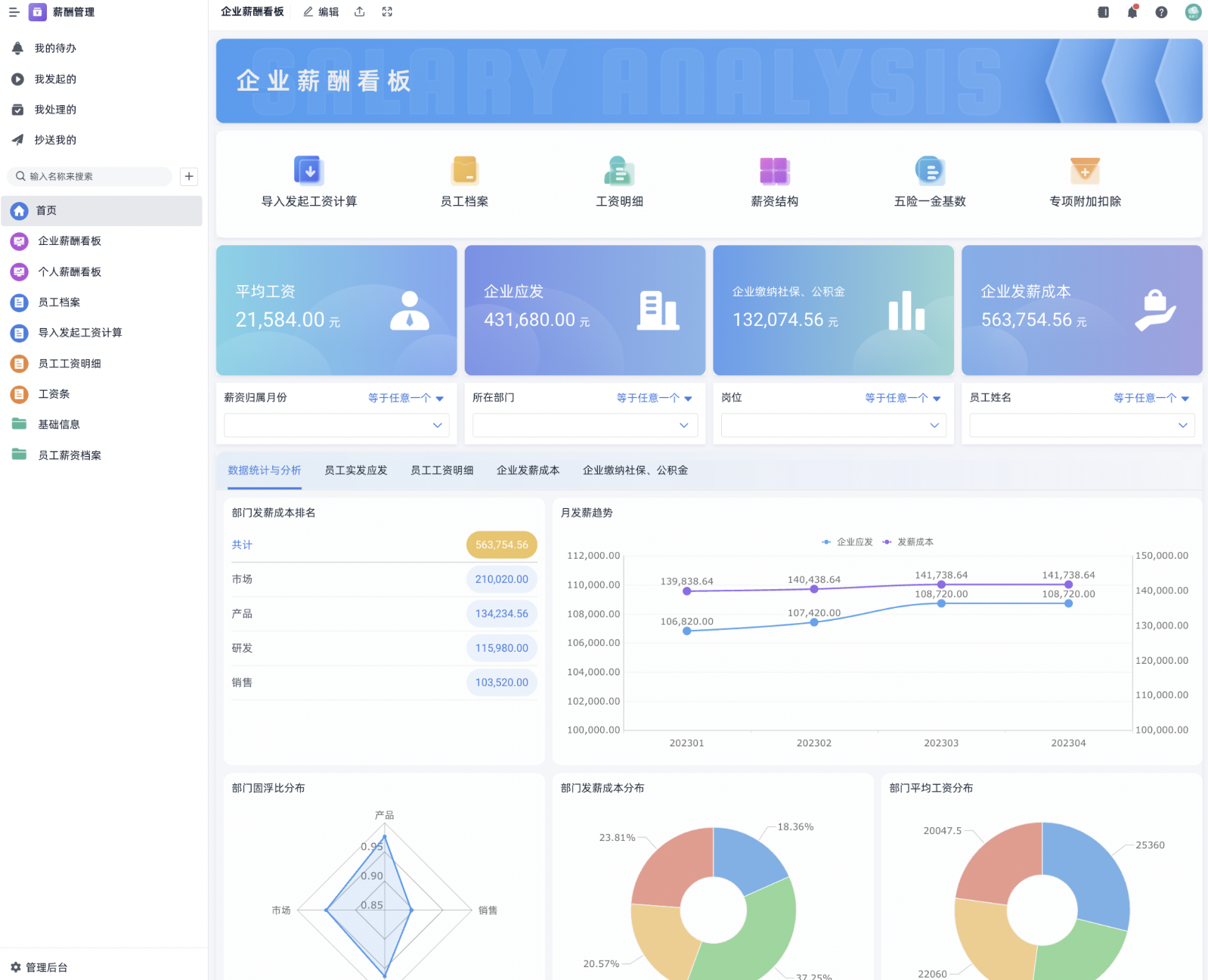Open the 所在部门 condition 等于任意一个 dropdown

[x=655, y=399]
